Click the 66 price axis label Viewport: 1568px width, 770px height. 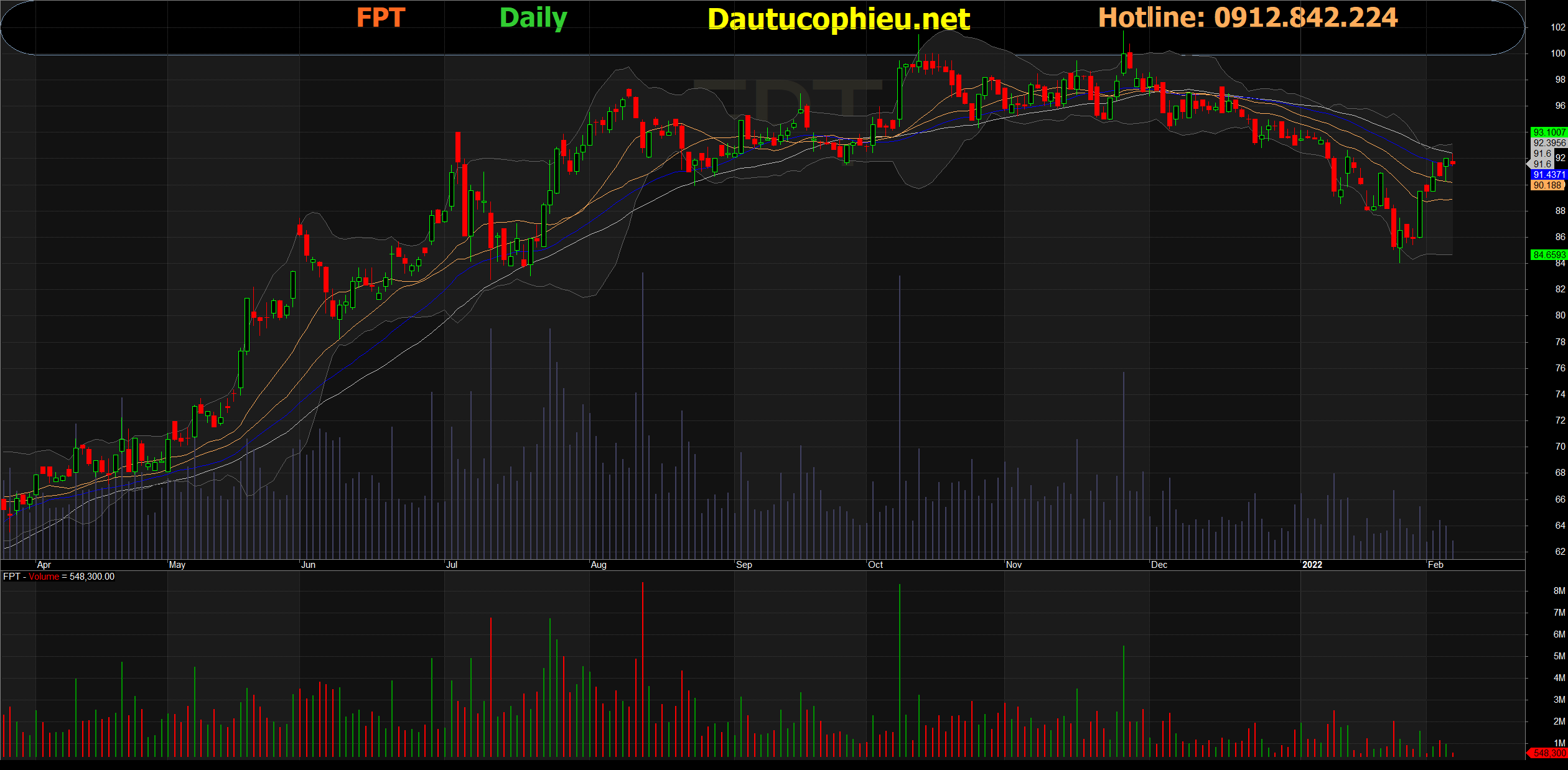coord(1561,499)
